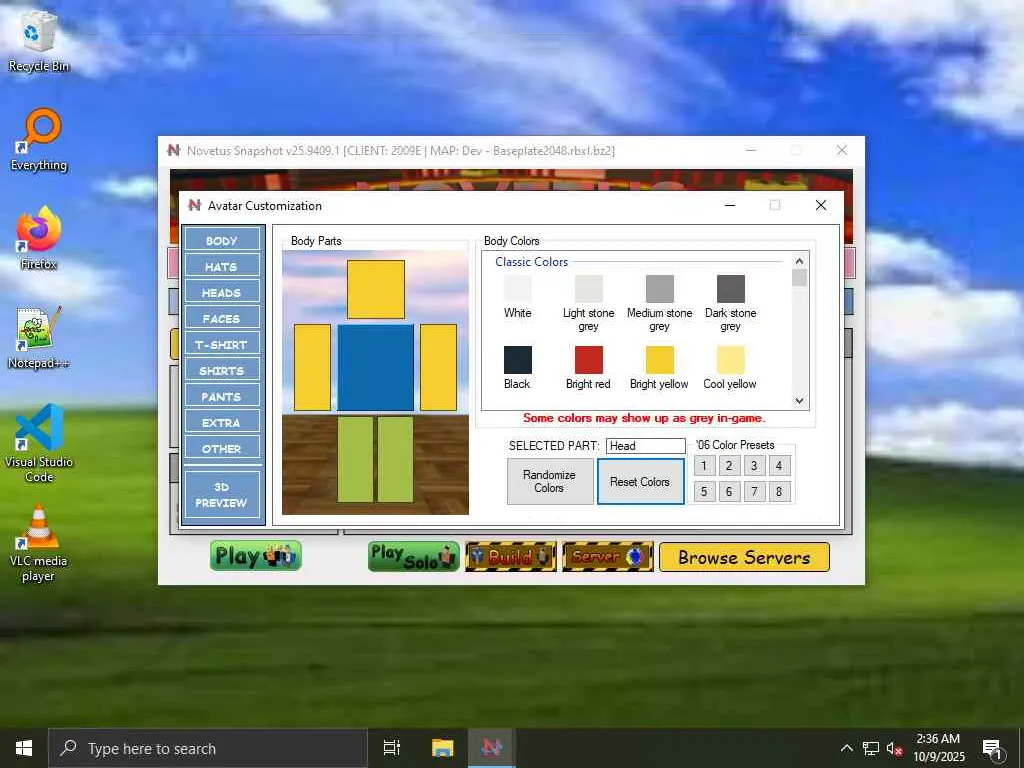Select the Novetus taskbar icon
The image size is (1024, 768).
492,748
